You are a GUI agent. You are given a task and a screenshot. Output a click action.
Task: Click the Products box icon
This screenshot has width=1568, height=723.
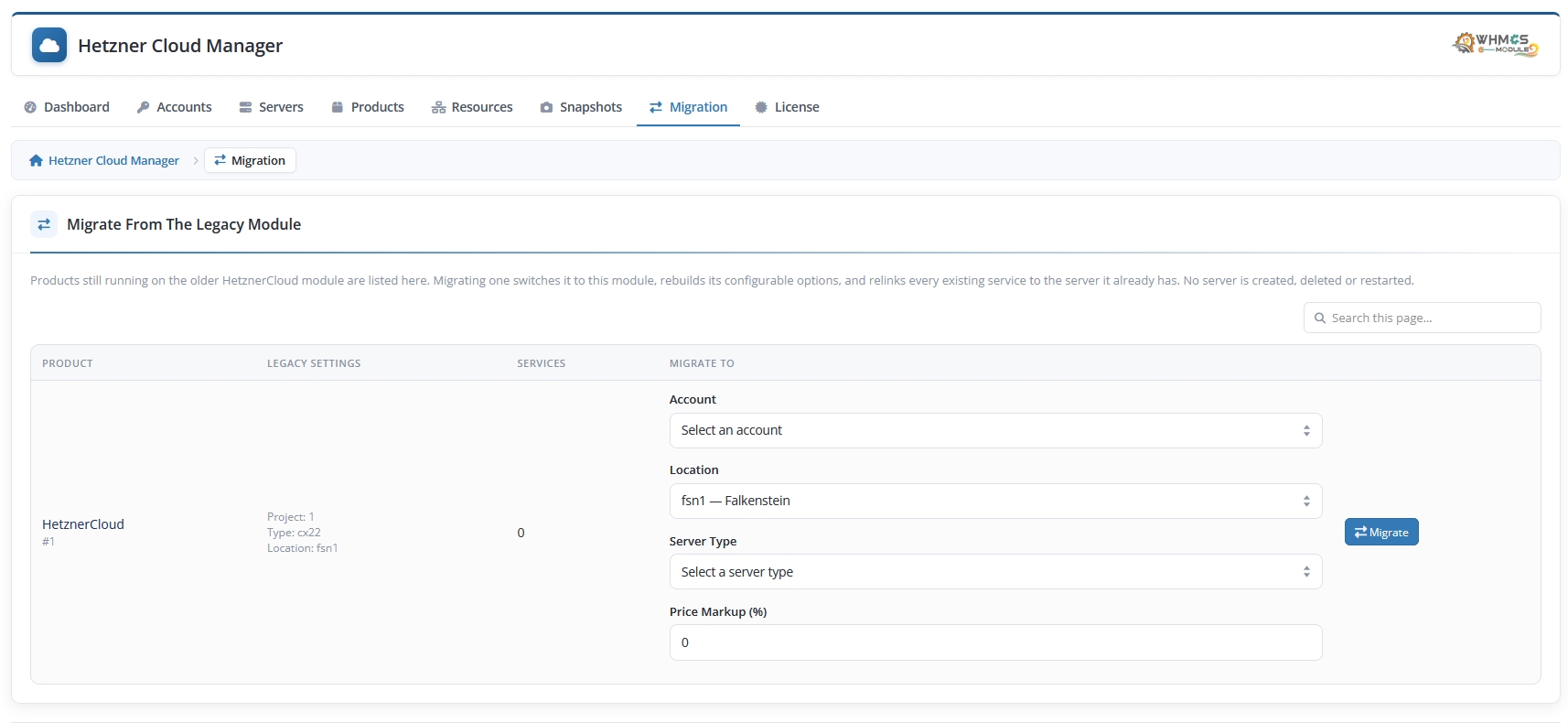tap(338, 107)
